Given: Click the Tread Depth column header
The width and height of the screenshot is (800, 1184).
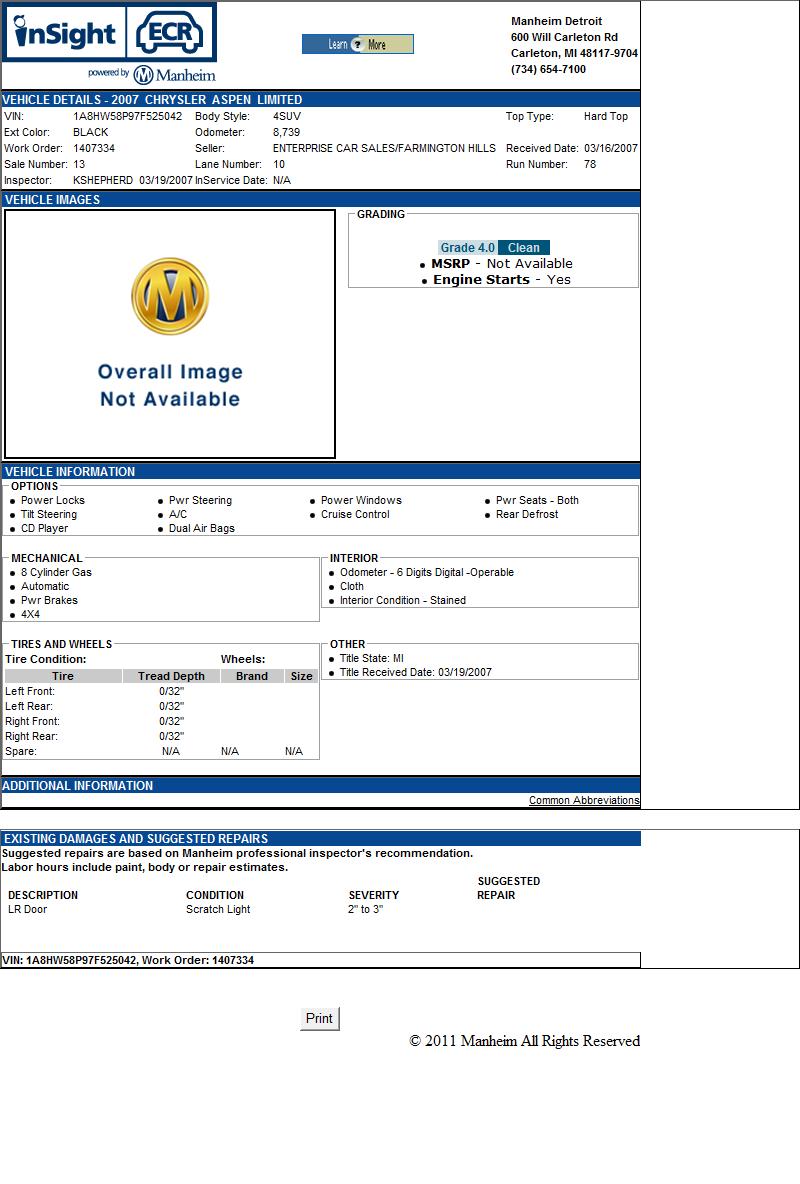Looking at the screenshot, I should click(171, 677).
